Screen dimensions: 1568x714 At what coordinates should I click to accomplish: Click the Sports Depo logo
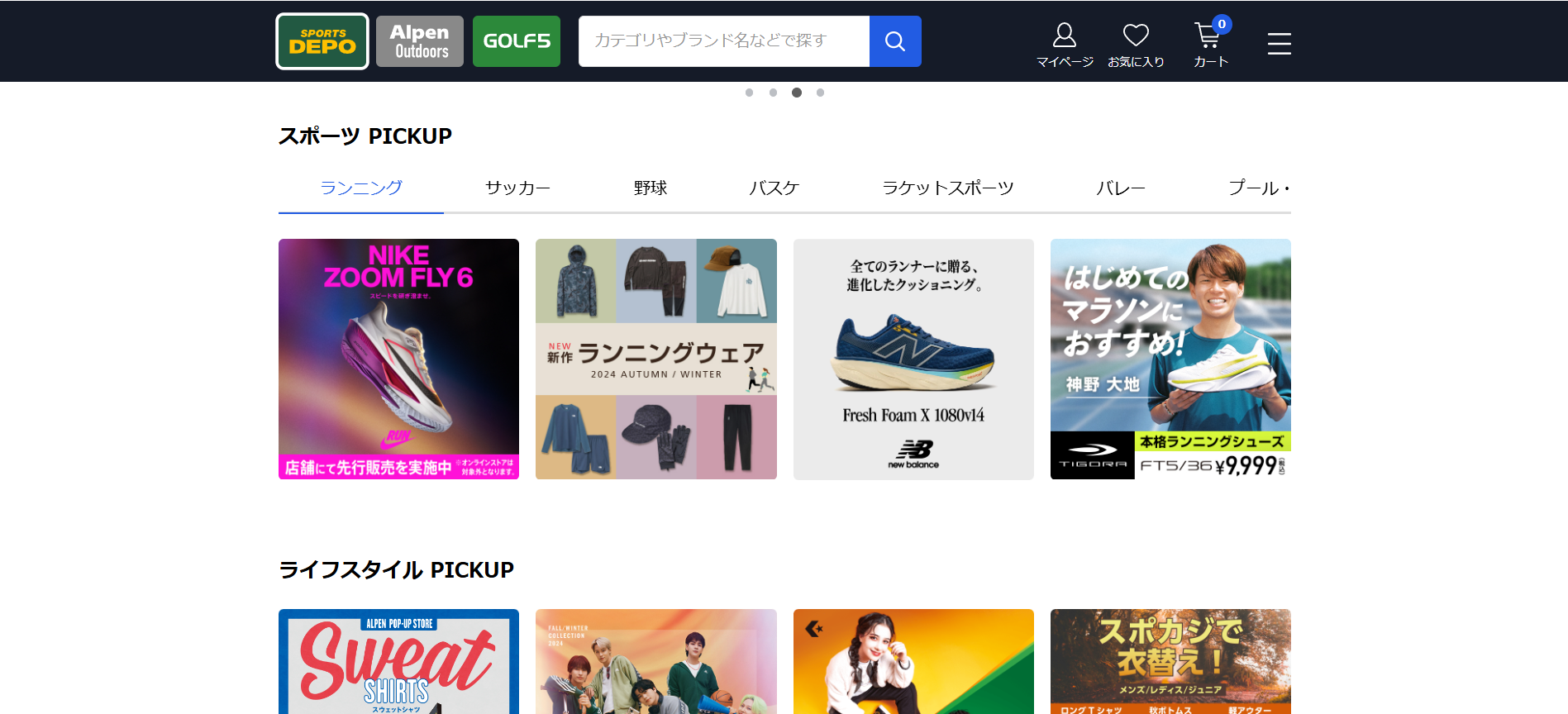pos(322,41)
